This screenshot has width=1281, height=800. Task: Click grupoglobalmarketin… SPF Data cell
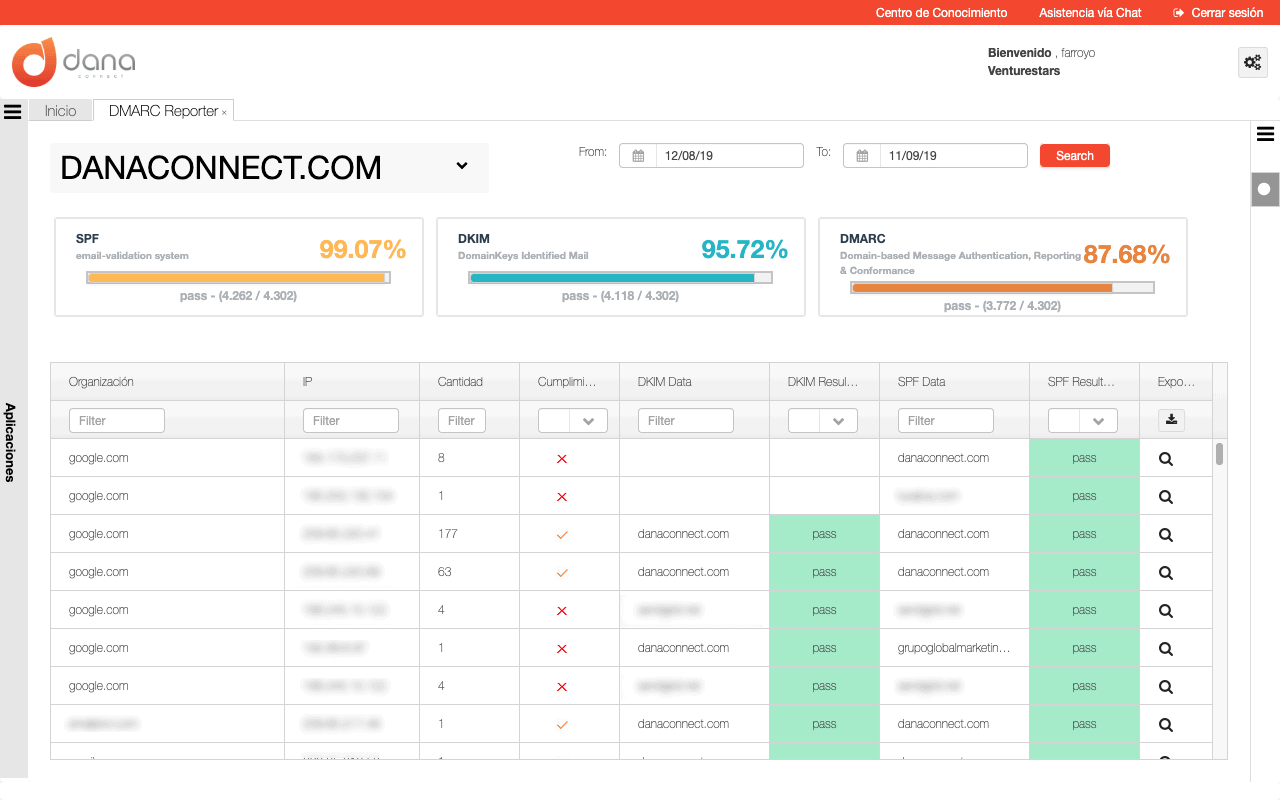[x=954, y=648]
